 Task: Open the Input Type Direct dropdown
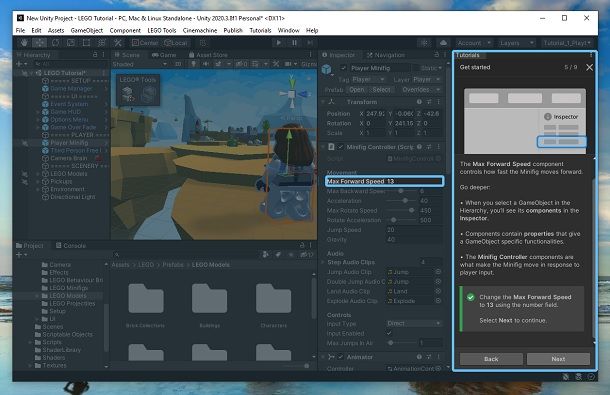pyautogui.click(x=414, y=323)
